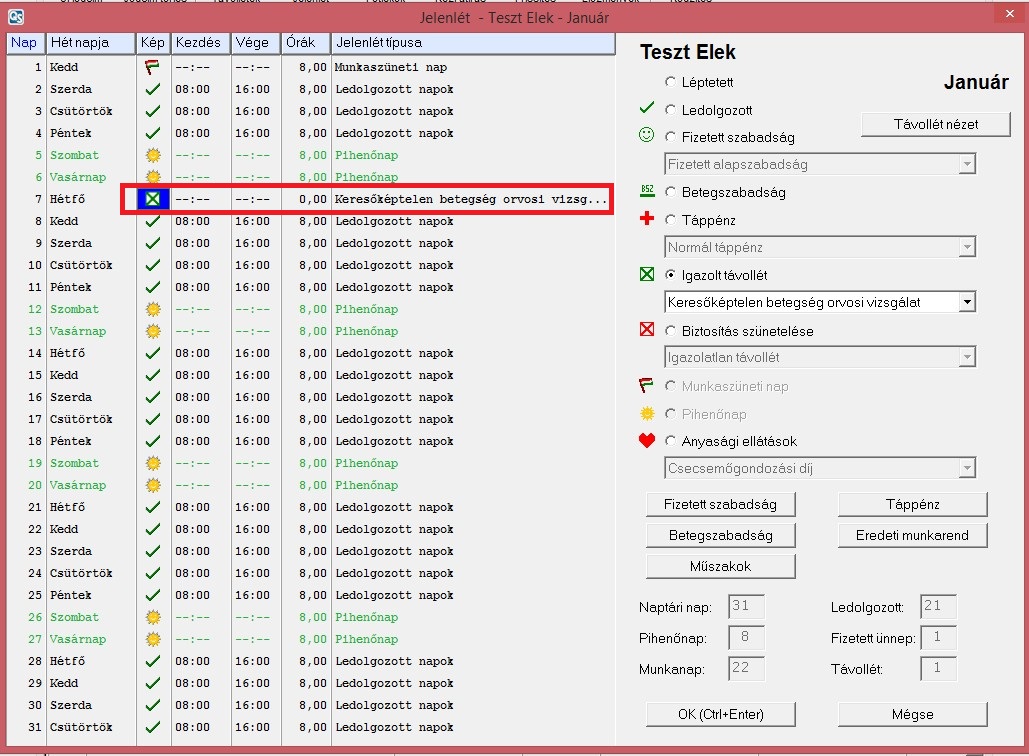Click the sun icon in day 5 Szombat row
Screen dimensions: 1029x756
click(152, 155)
